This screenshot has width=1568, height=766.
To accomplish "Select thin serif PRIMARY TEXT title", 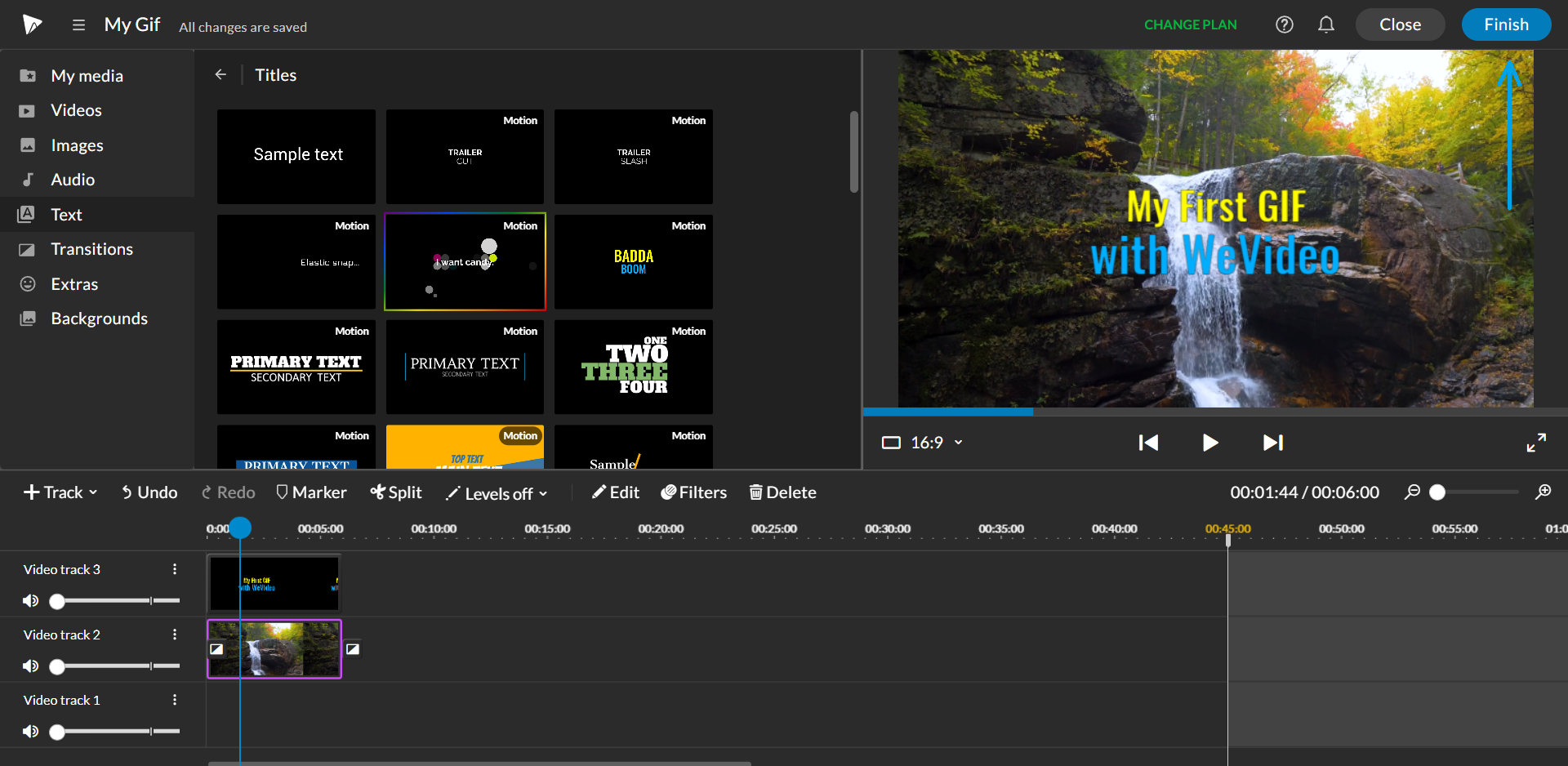I will click(465, 367).
